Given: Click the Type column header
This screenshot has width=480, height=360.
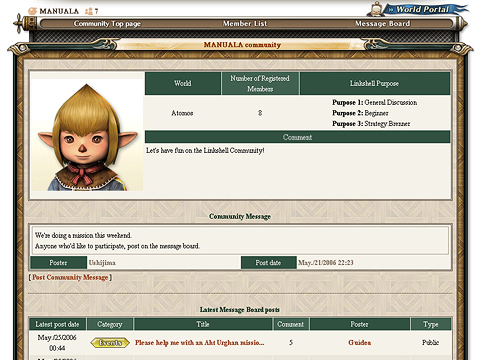Looking at the screenshot, I should pos(431,324).
